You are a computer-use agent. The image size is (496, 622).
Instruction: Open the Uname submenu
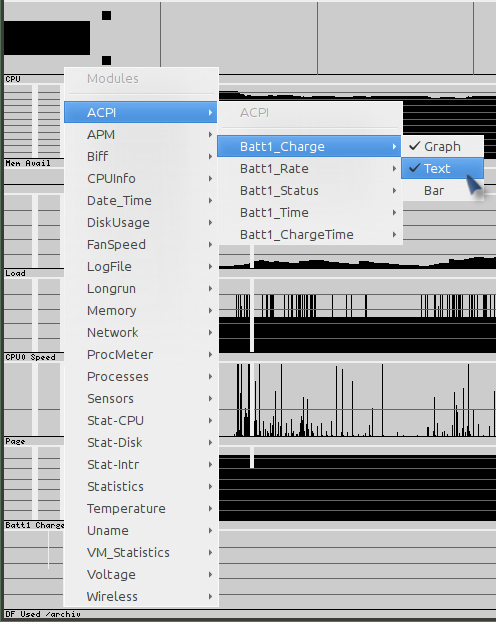[x=140, y=531]
